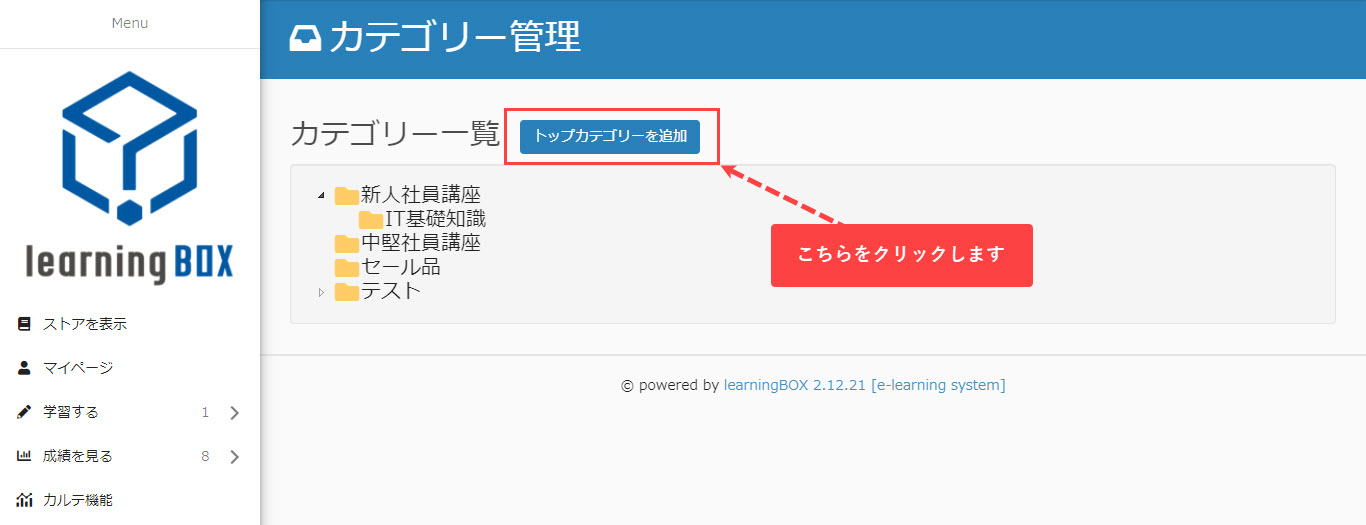Collapse the 新人社員講座 tree node

(321, 195)
